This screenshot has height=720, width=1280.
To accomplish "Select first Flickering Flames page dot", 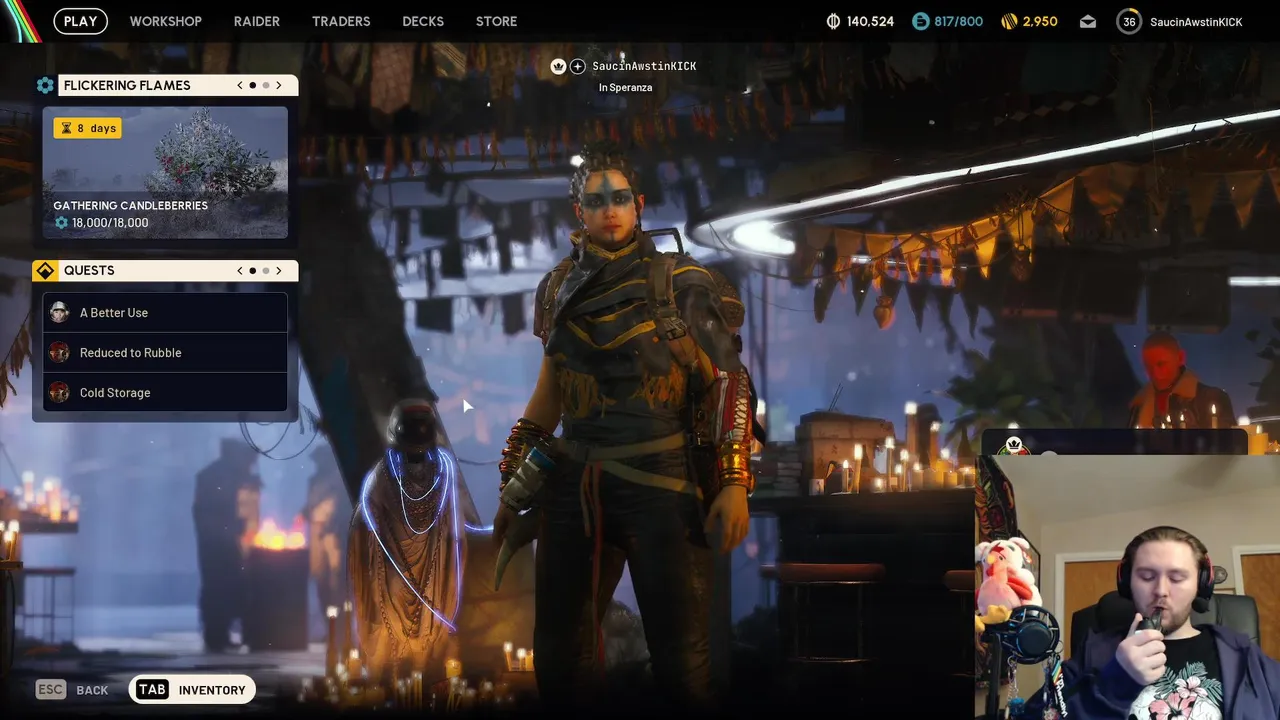I will click(253, 85).
